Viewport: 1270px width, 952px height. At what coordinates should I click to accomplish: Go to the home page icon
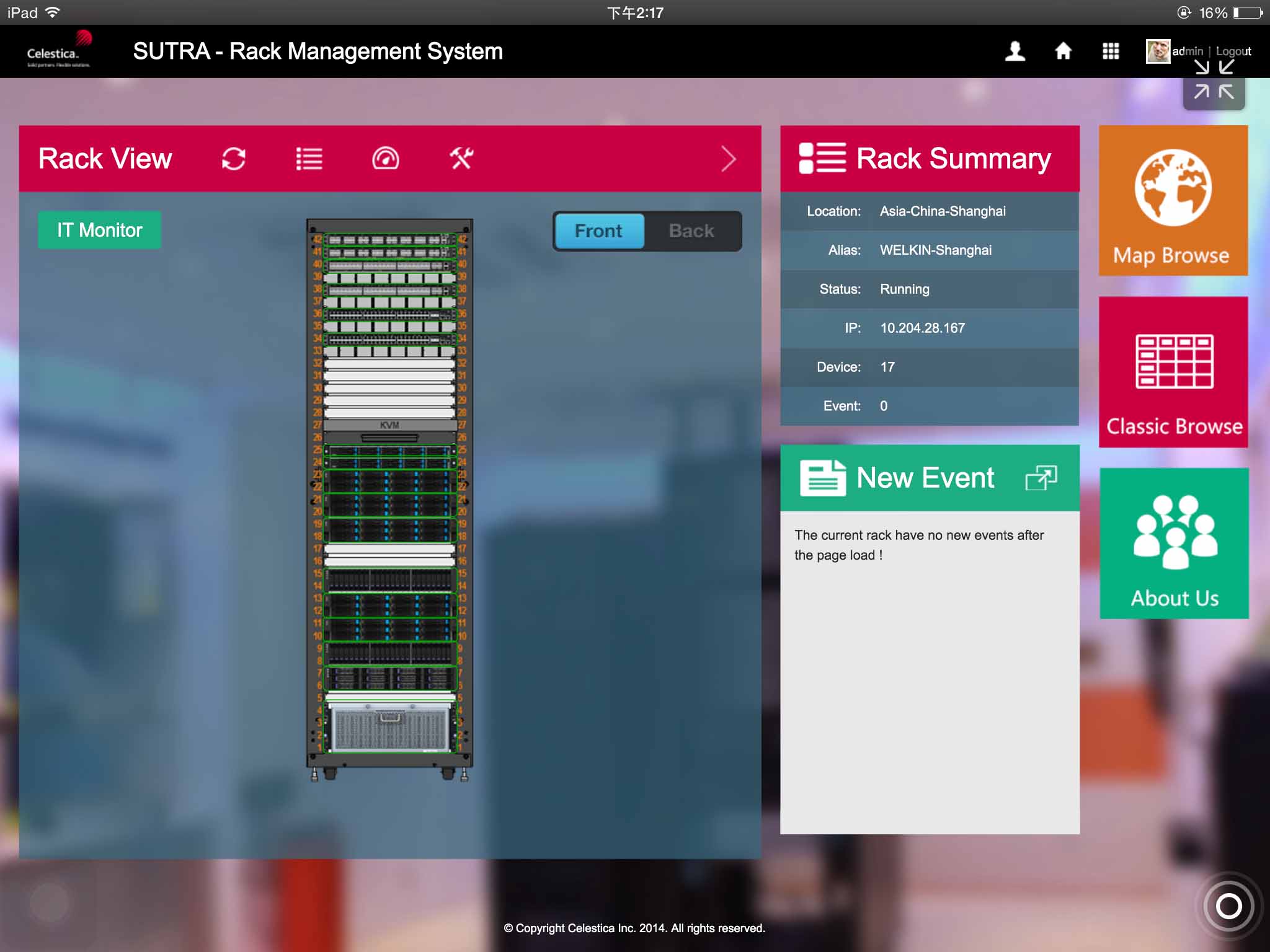point(1063,51)
